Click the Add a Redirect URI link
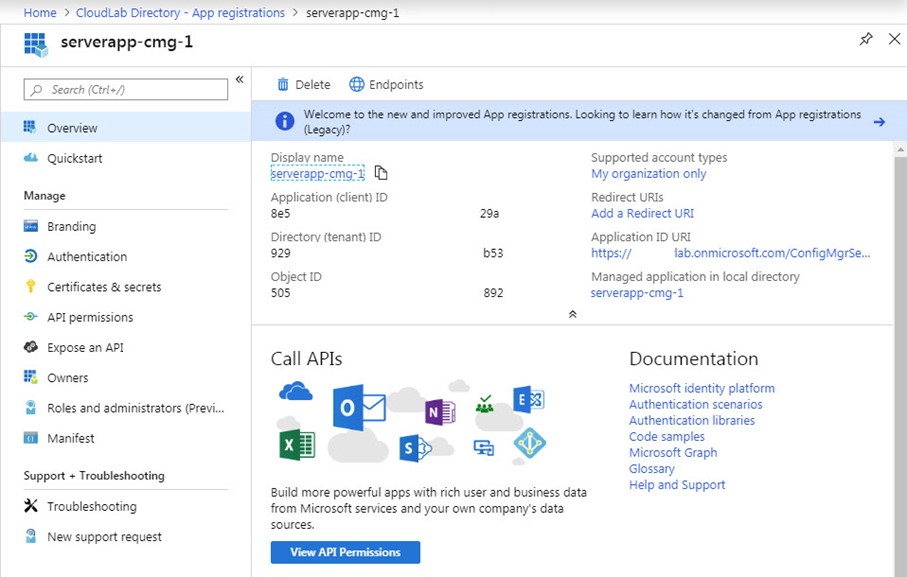907x577 pixels. [642, 213]
